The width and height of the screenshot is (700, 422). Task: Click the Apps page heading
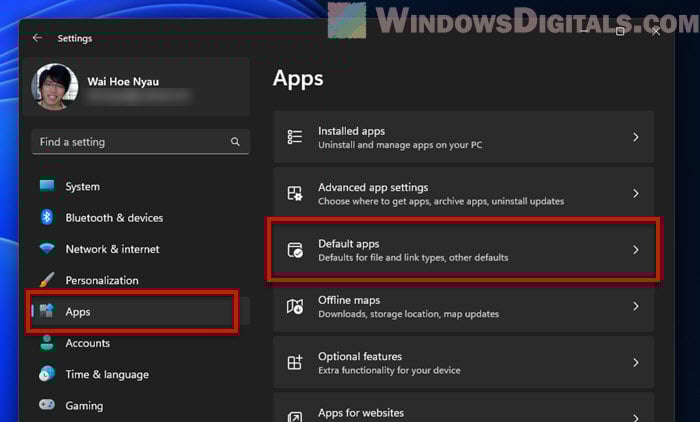coord(298,79)
